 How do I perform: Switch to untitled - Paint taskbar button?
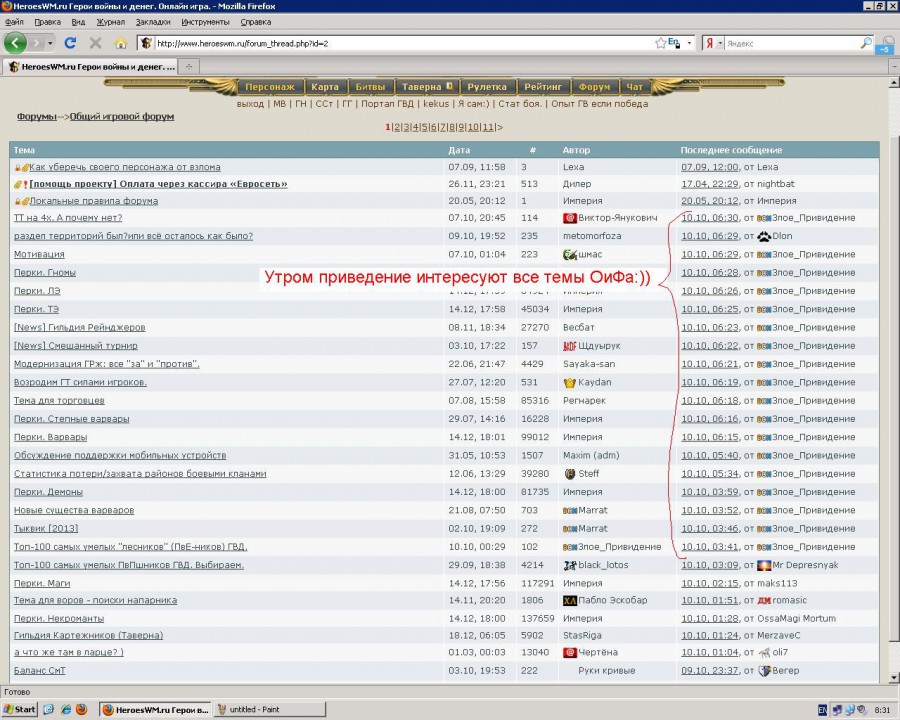pos(250,709)
